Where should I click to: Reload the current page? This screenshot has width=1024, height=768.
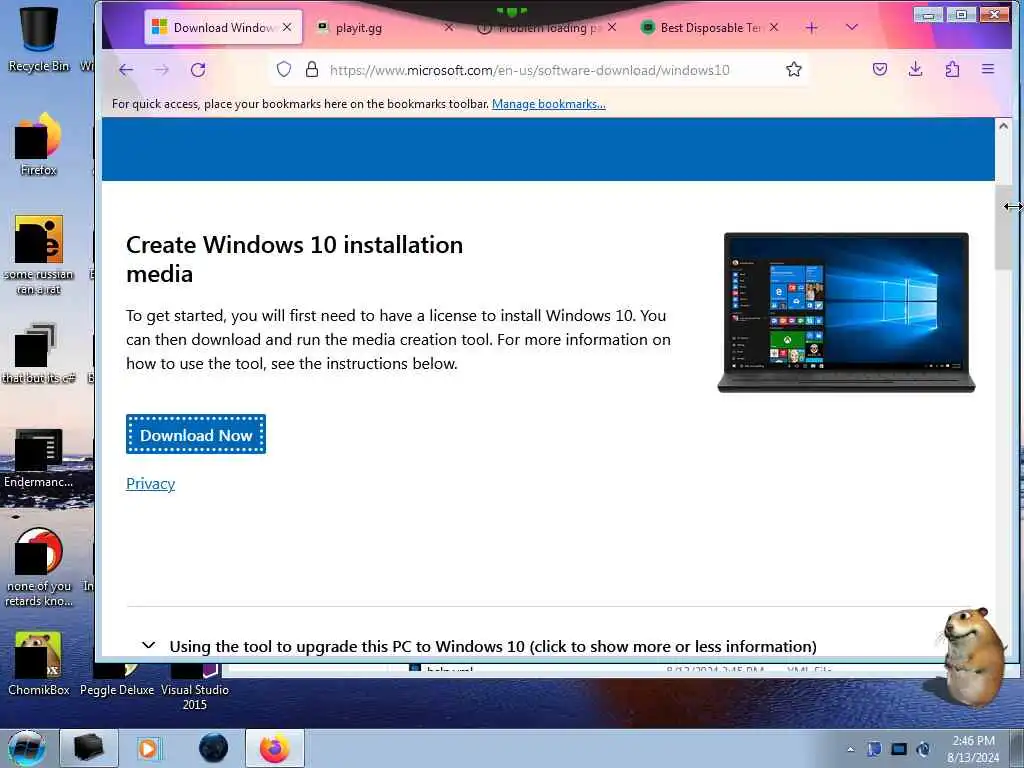coord(198,70)
